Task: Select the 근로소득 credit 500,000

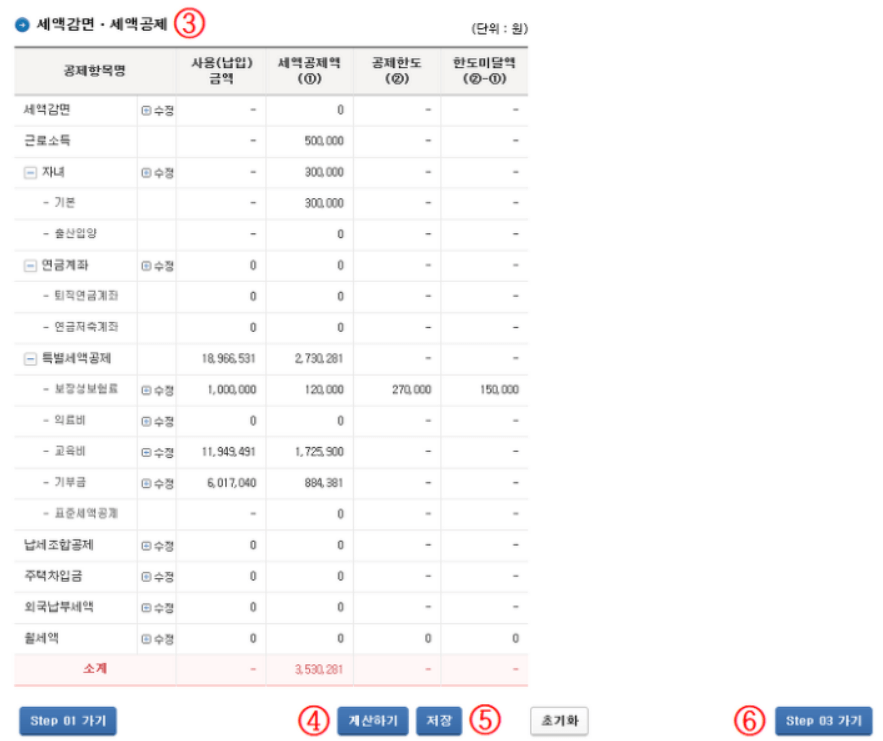Action: (324, 141)
